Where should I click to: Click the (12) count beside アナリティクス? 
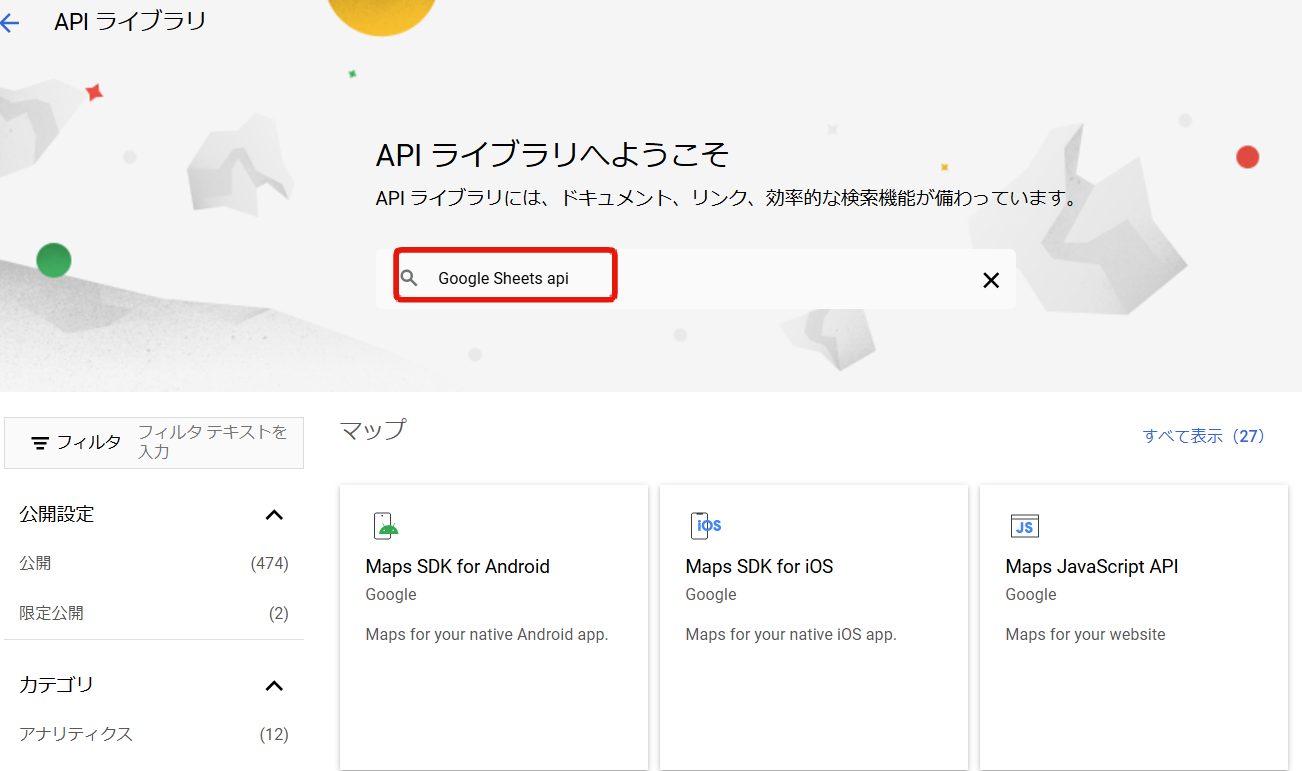(x=274, y=734)
